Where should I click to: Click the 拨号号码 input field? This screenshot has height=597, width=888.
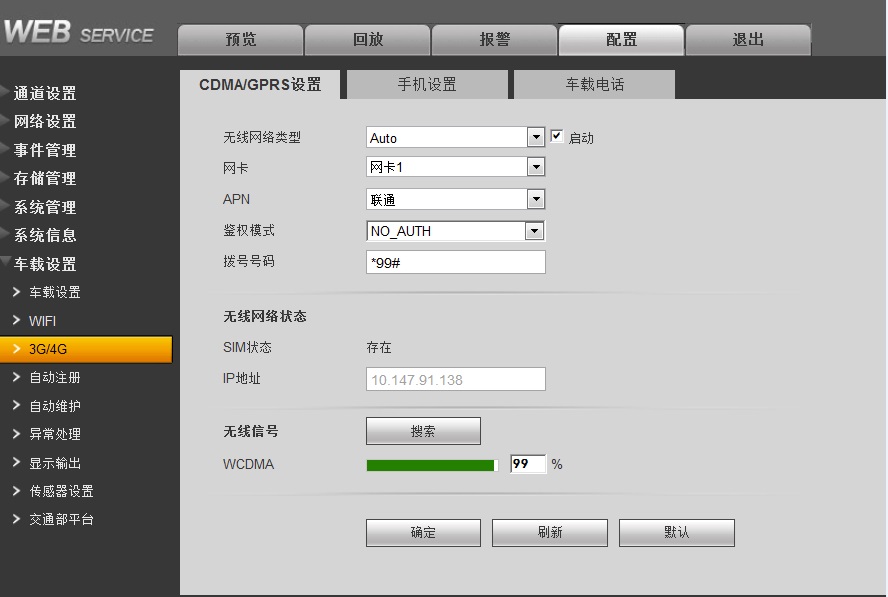455,261
